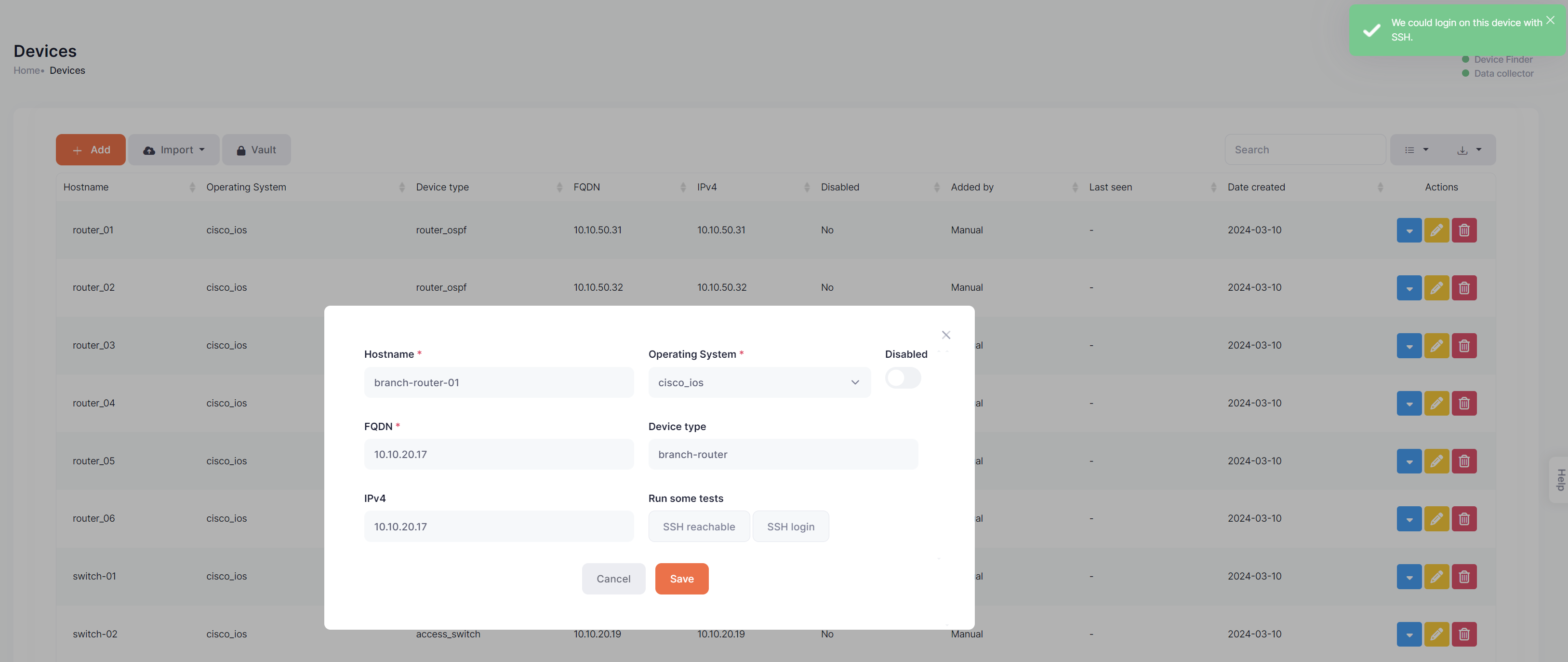Viewport: 1568px width, 662px height.
Task: Expand switch-02 blue actions dropdown
Action: (1409, 634)
